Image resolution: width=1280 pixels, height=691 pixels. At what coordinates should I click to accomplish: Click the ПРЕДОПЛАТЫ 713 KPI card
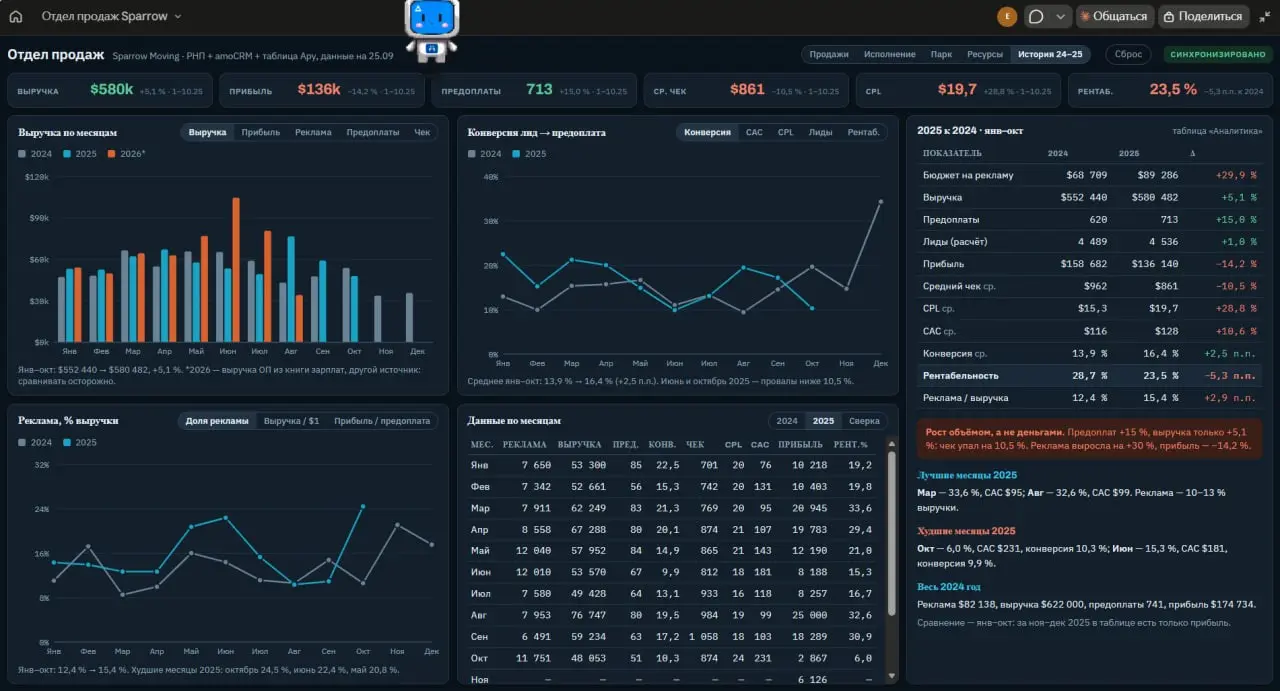533,90
